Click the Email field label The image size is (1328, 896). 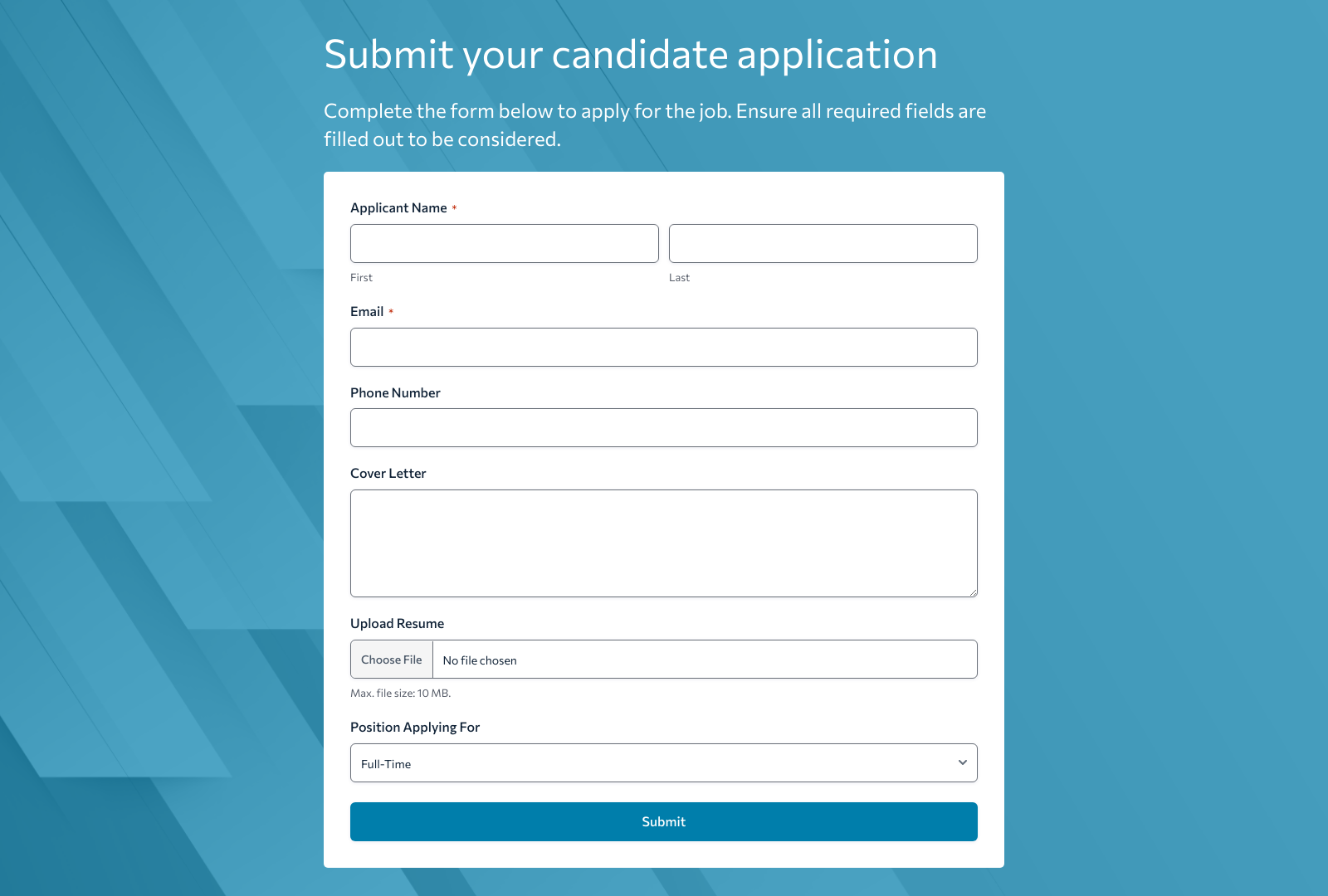click(367, 311)
